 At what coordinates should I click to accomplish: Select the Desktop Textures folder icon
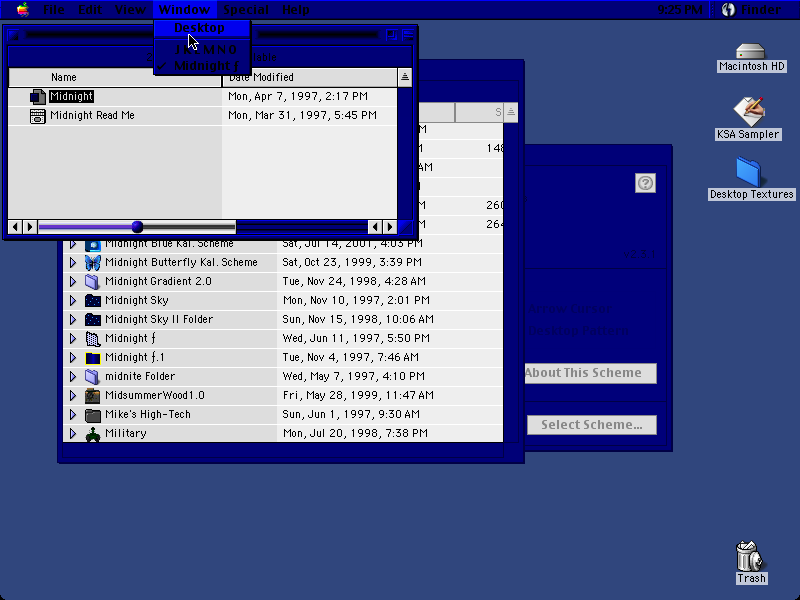click(x=748, y=171)
